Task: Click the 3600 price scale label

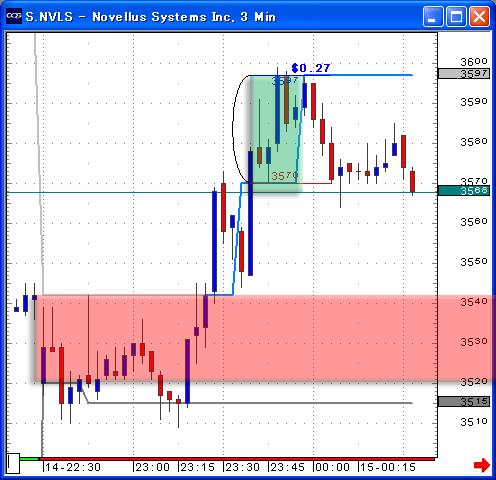Action: [474, 62]
